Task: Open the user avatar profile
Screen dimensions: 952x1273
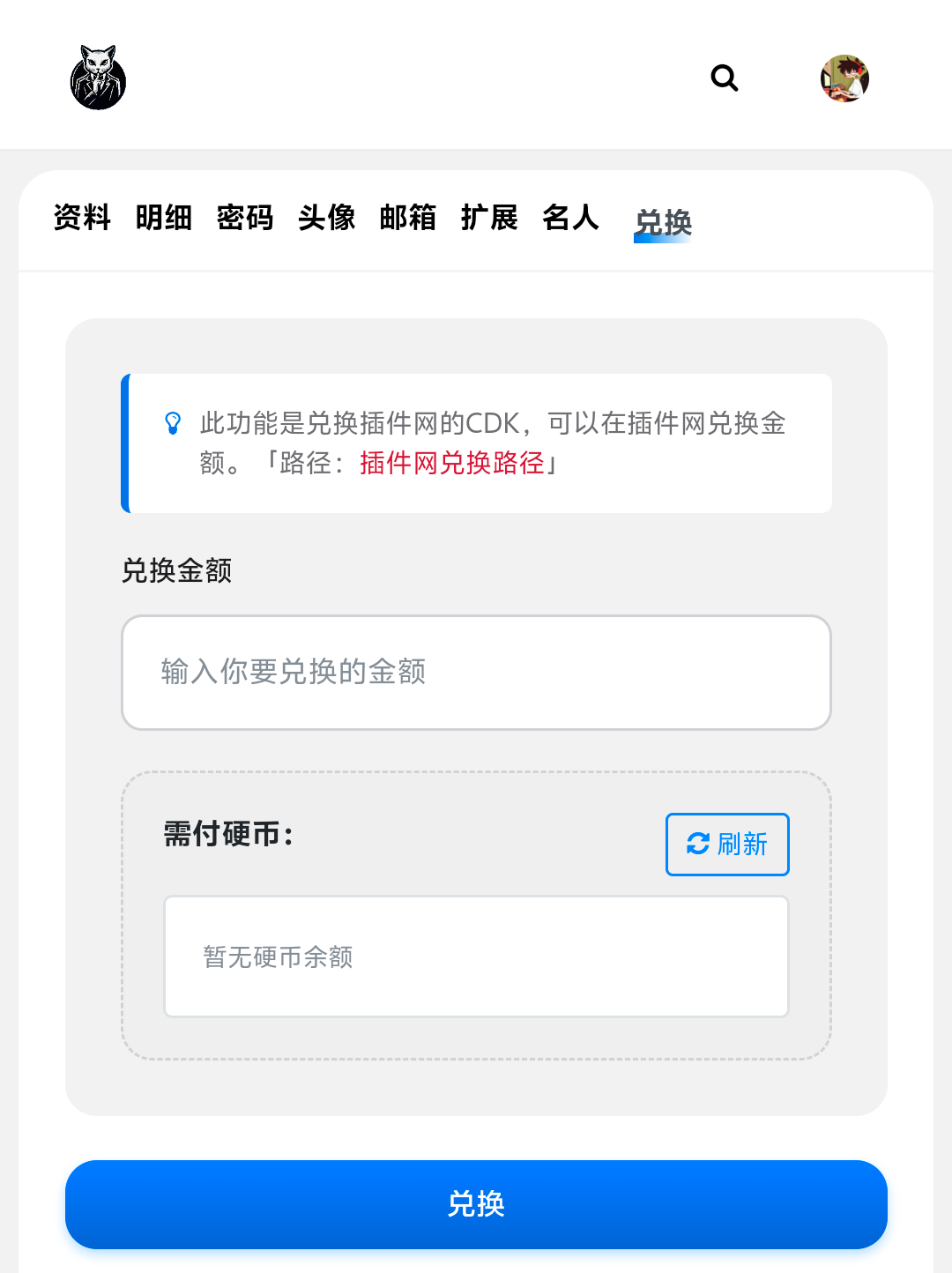Action: click(x=844, y=78)
